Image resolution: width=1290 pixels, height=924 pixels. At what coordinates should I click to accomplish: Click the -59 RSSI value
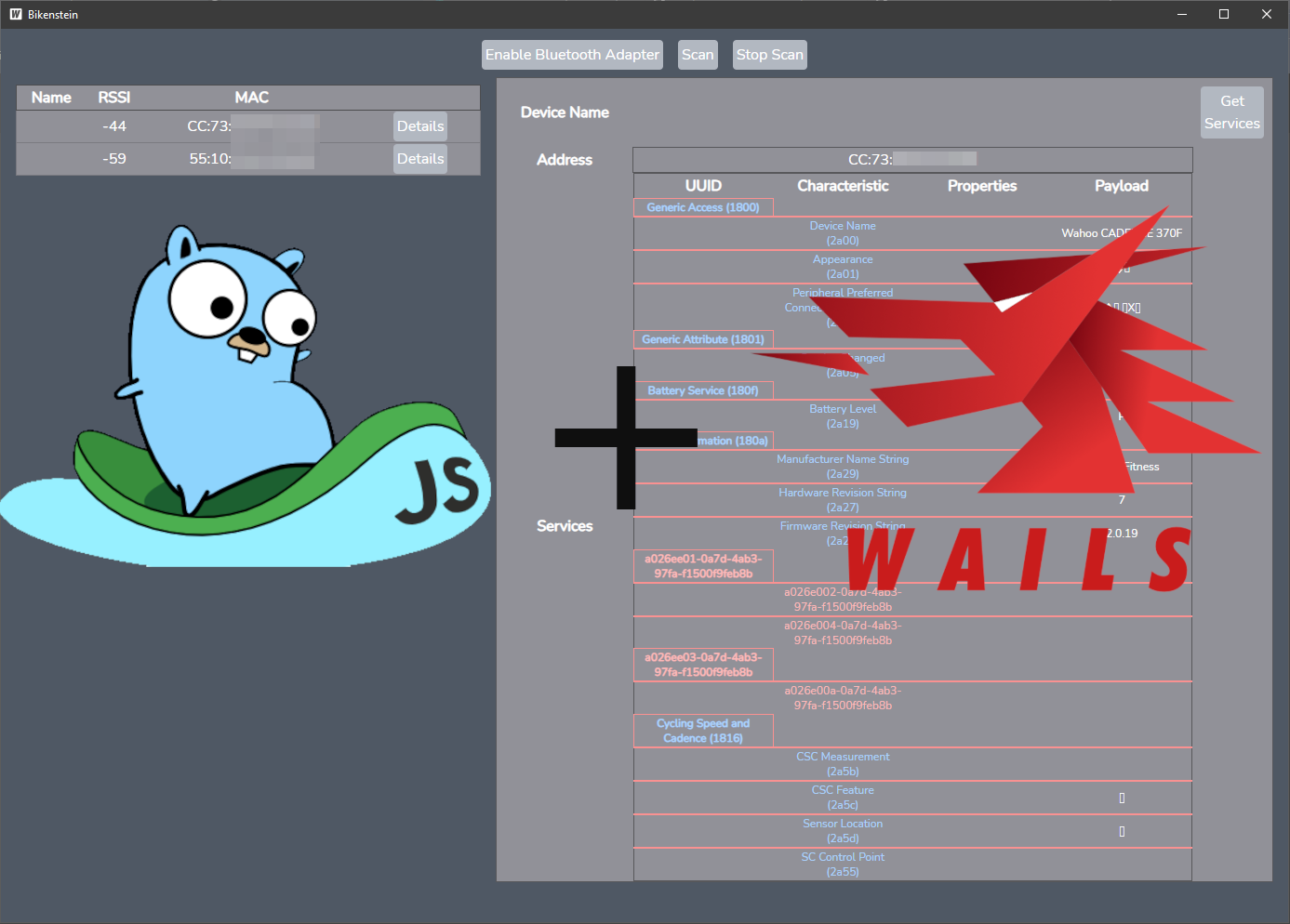[x=114, y=159]
